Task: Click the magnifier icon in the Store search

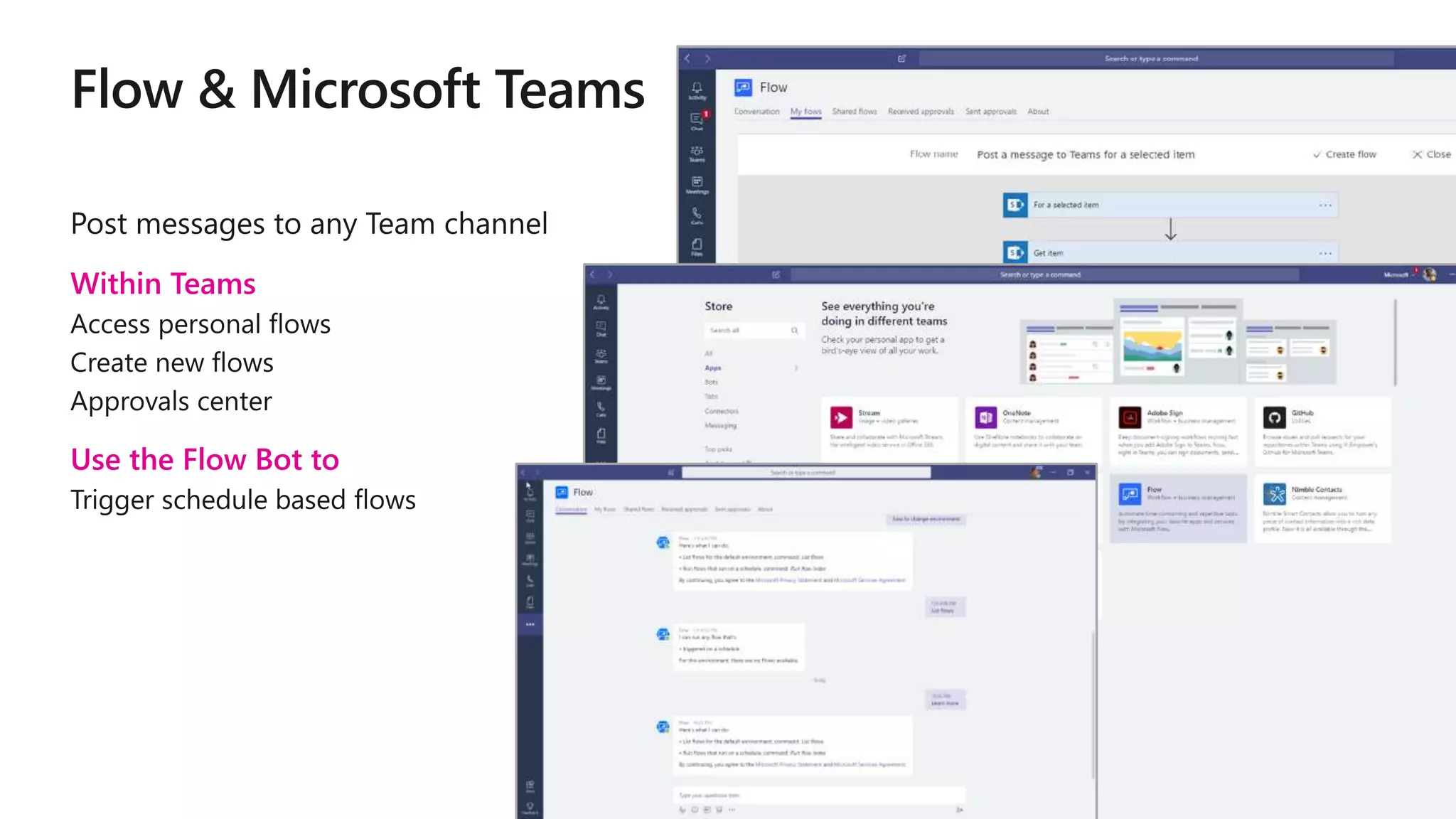Action: point(794,330)
